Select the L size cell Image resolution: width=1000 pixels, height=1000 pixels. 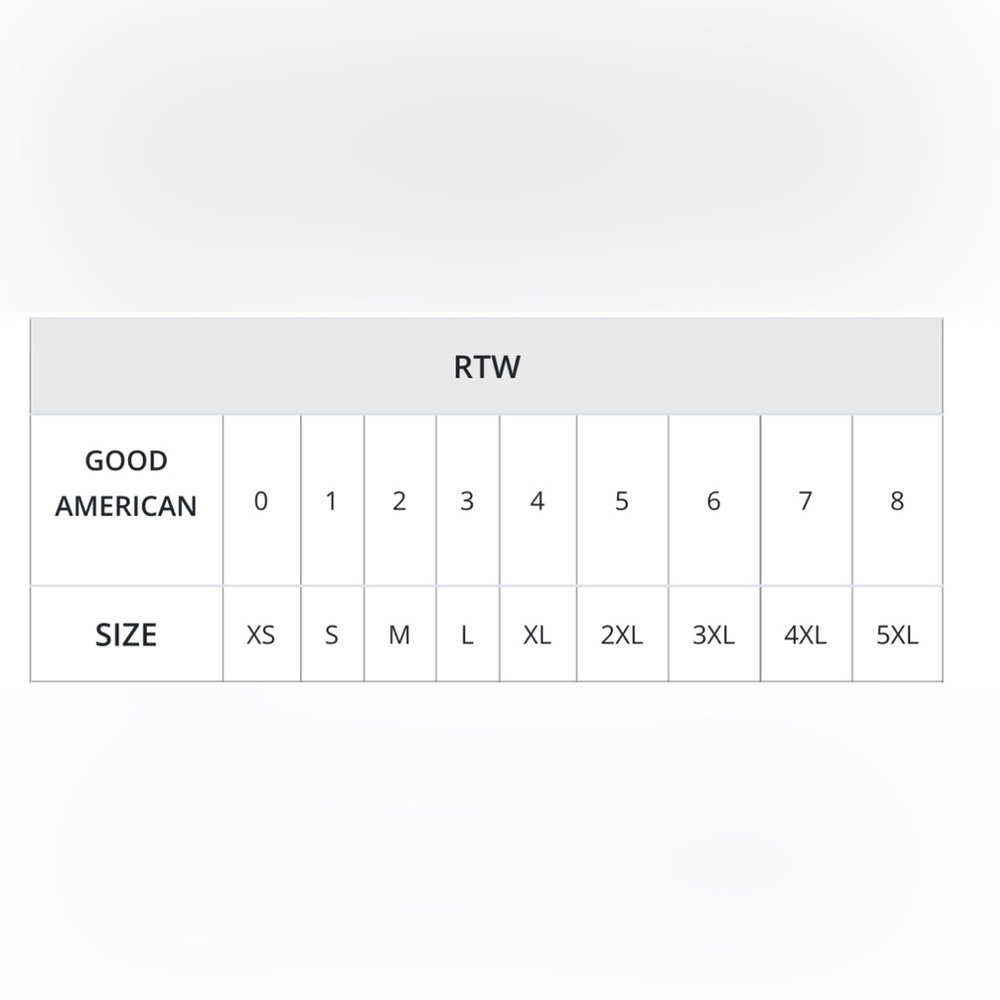coord(467,634)
